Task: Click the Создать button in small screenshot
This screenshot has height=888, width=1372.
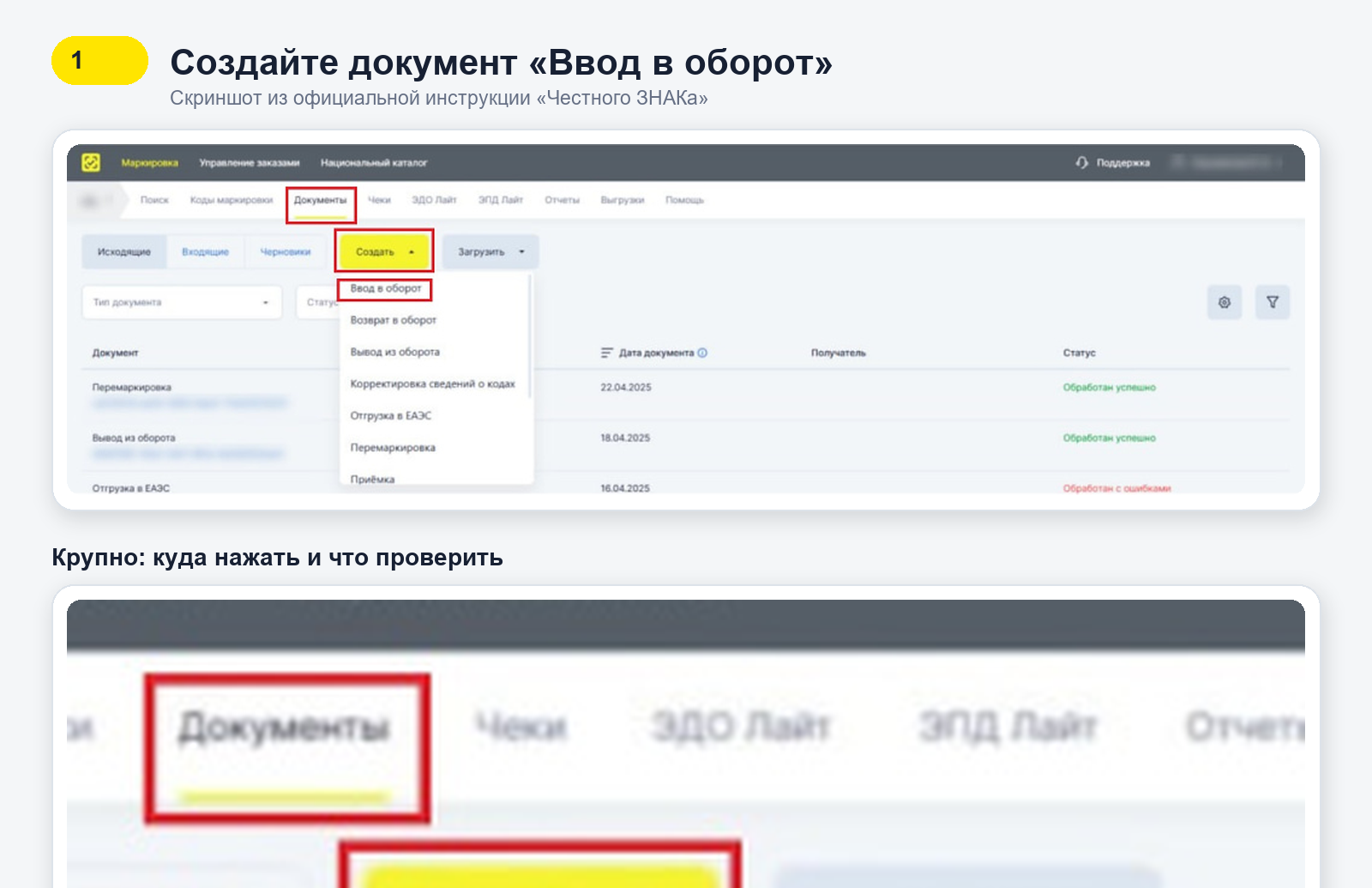Action: (384, 252)
